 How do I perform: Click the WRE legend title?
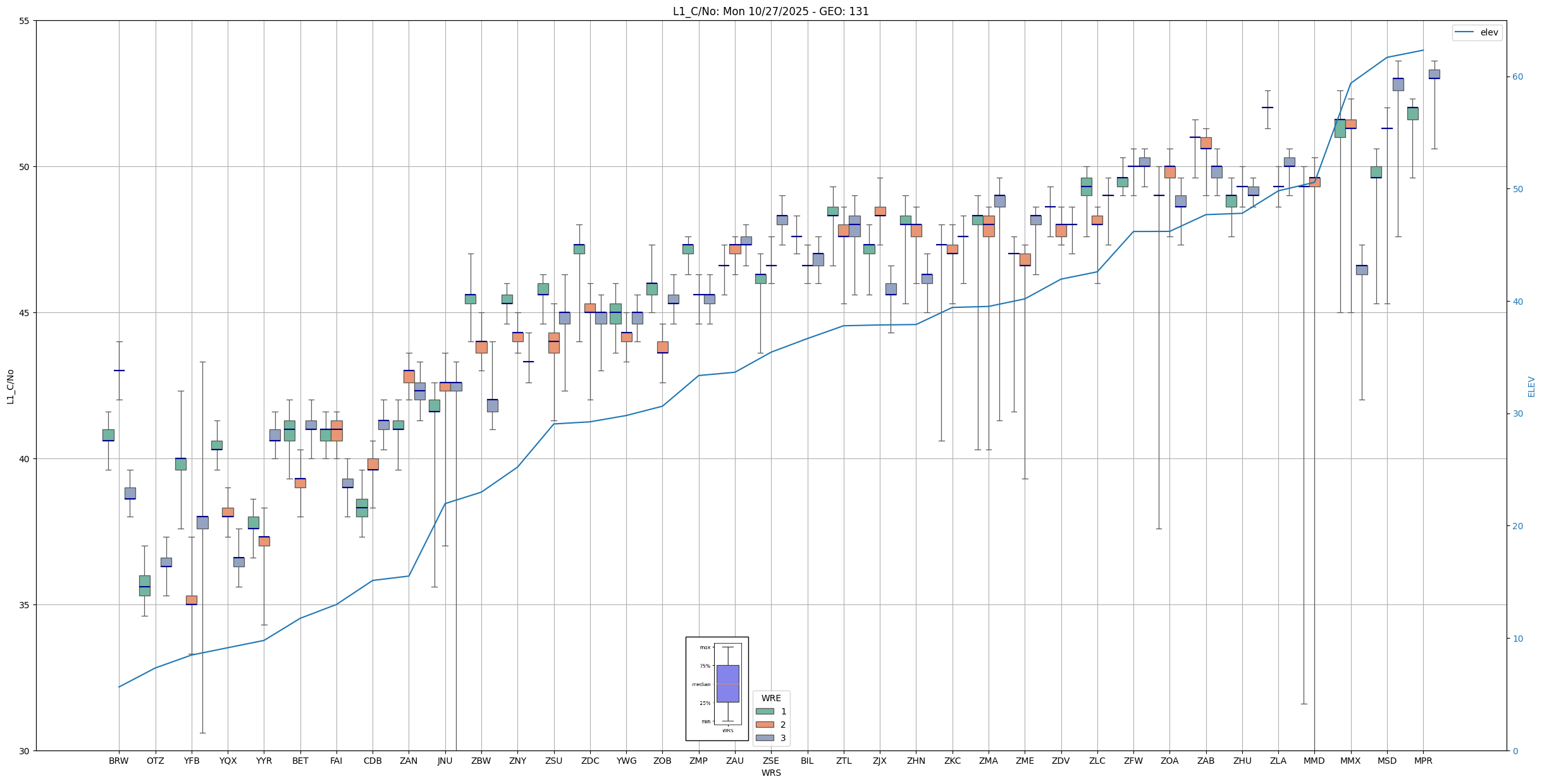pos(771,698)
